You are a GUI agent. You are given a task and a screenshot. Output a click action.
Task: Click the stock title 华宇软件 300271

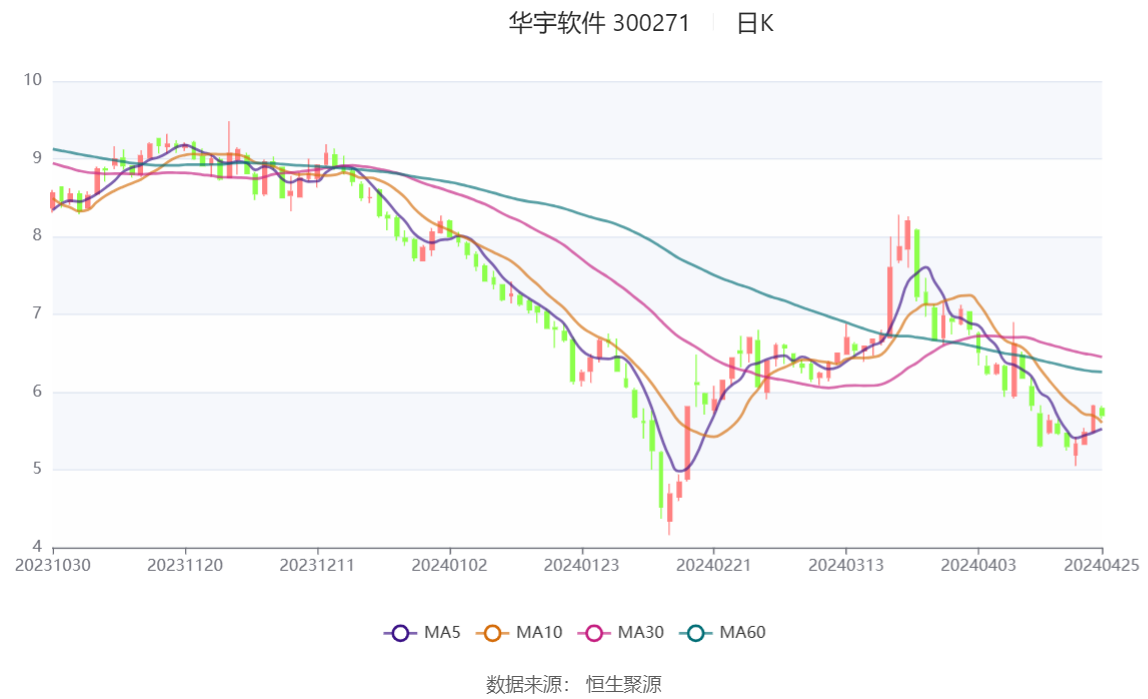(599, 24)
